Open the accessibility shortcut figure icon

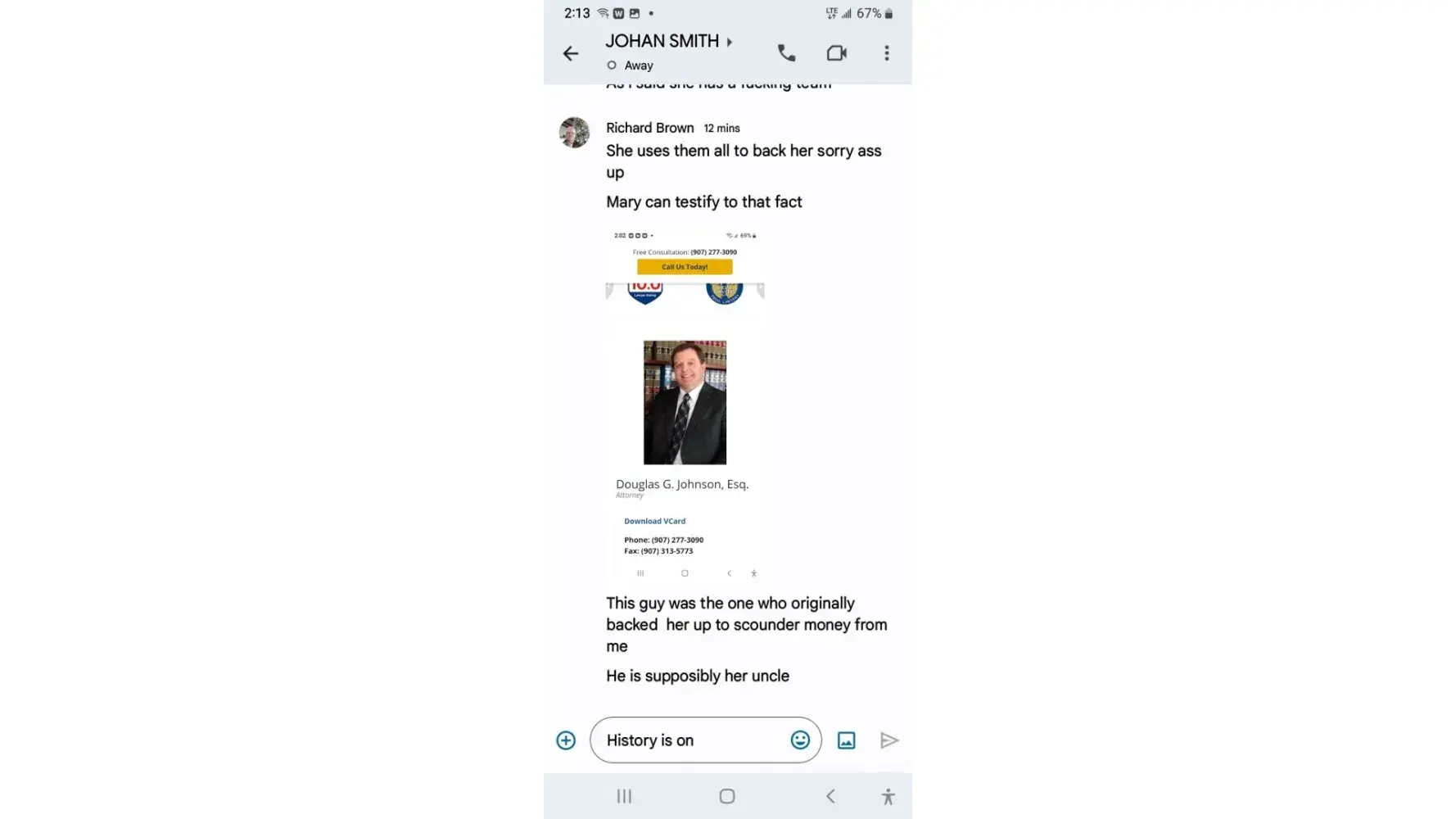pyautogui.click(x=888, y=796)
